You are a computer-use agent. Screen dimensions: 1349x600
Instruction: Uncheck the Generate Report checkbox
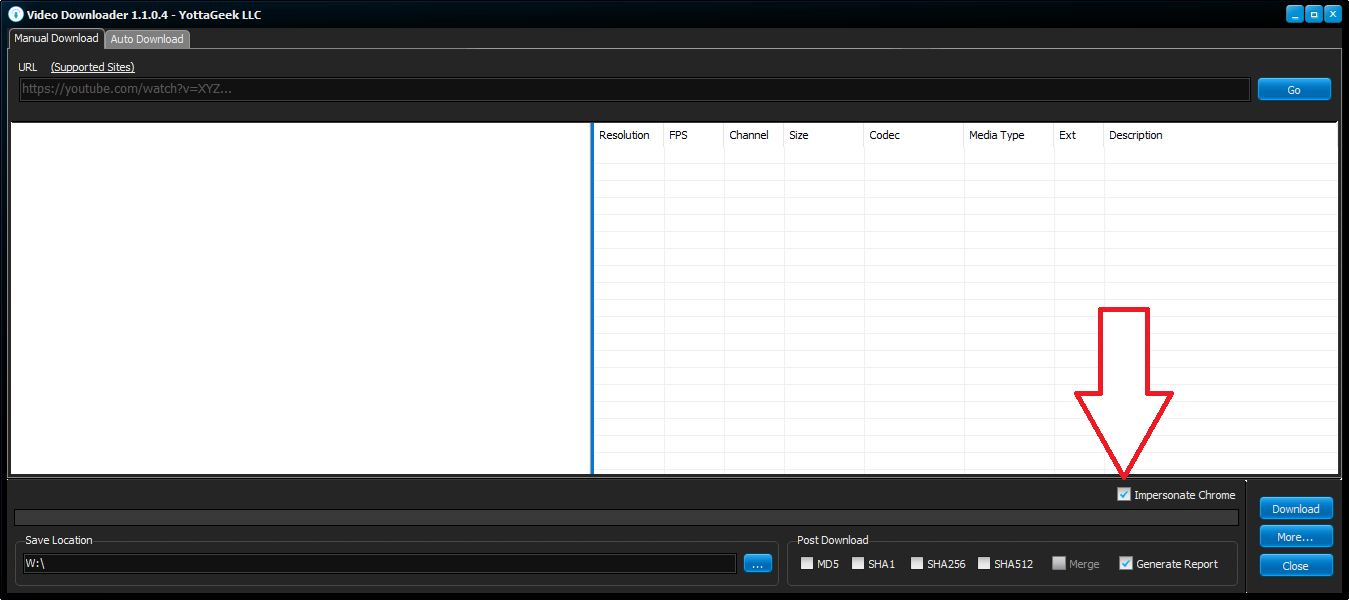click(1126, 564)
